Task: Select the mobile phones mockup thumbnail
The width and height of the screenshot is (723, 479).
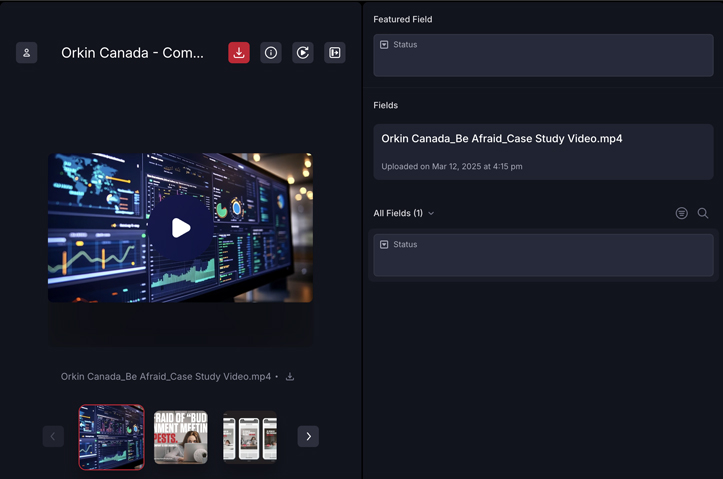Action: coord(250,437)
